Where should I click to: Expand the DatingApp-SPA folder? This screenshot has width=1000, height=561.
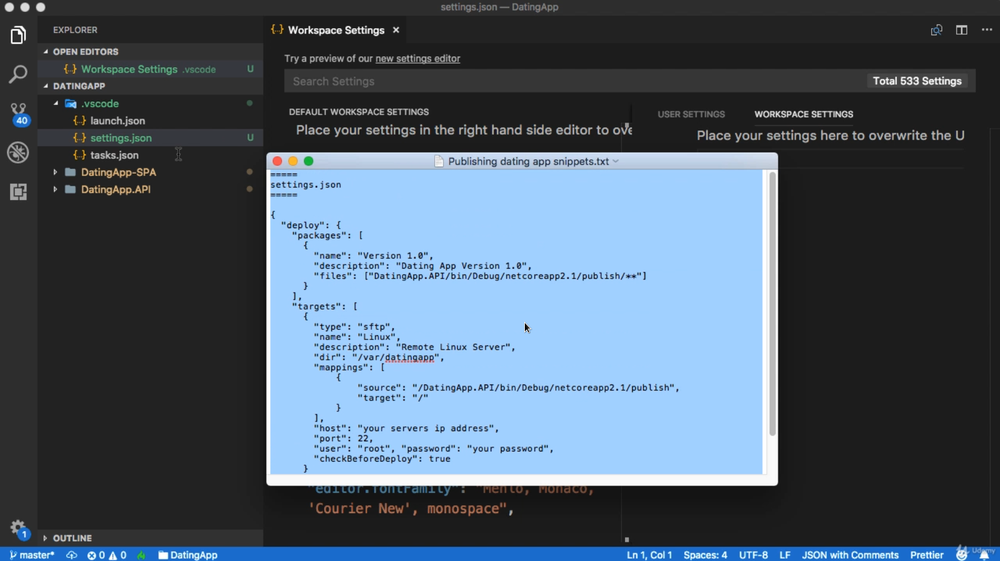click(x=119, y=172)
